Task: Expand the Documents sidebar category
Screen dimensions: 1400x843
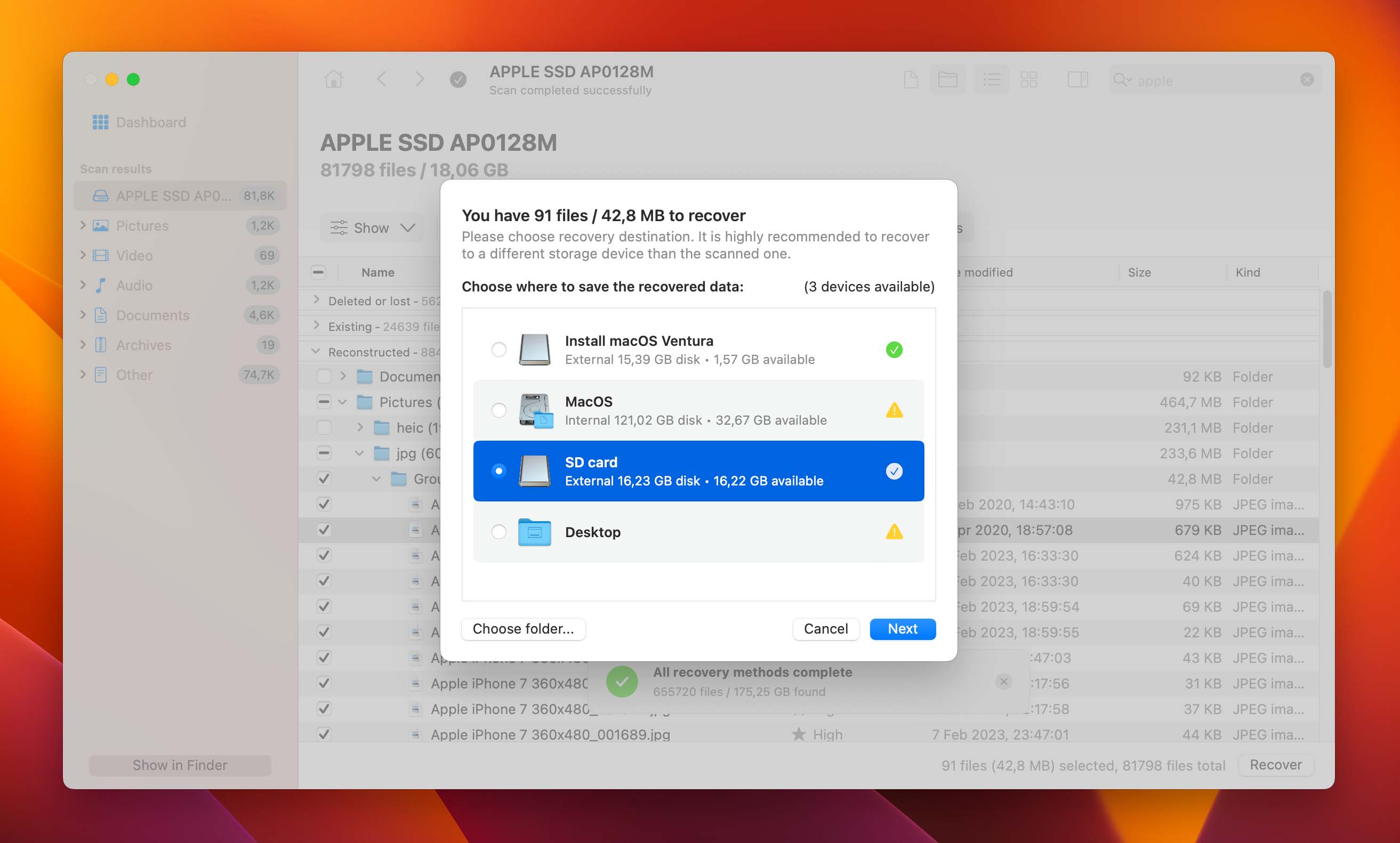Action: [83, 315]
